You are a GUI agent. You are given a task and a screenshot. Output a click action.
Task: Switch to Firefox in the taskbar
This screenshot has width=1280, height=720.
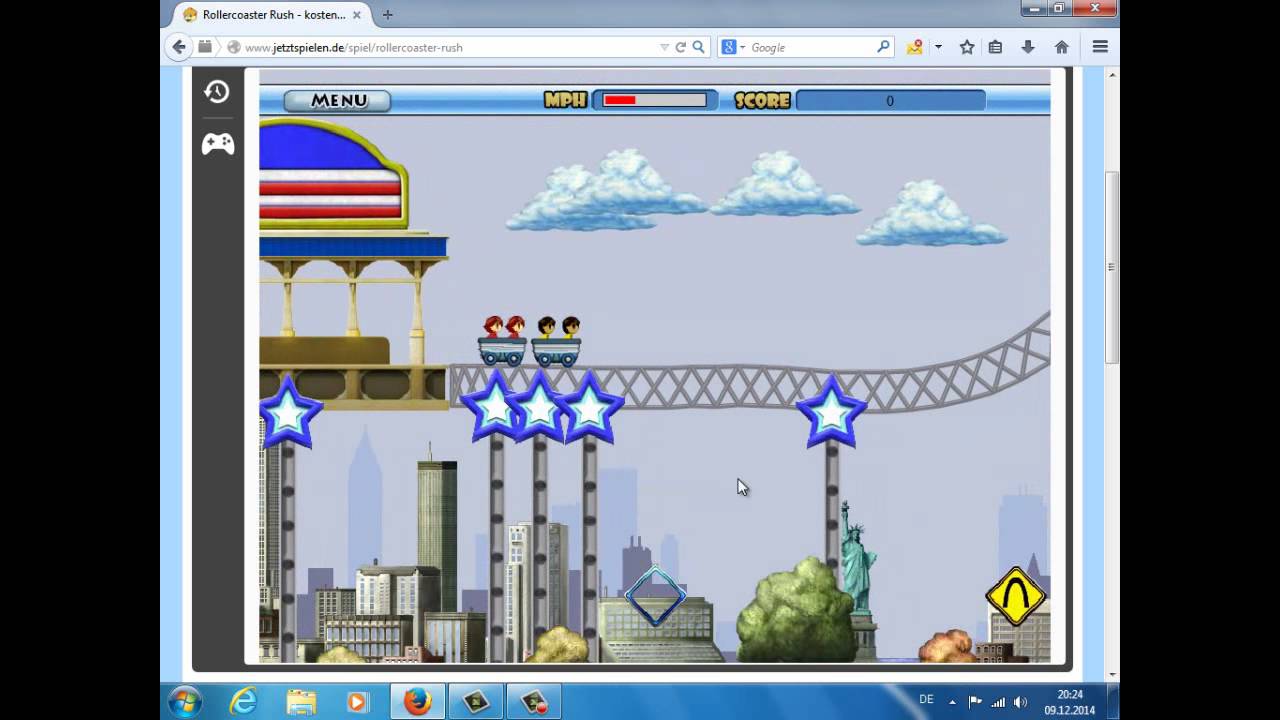point(417,702)
